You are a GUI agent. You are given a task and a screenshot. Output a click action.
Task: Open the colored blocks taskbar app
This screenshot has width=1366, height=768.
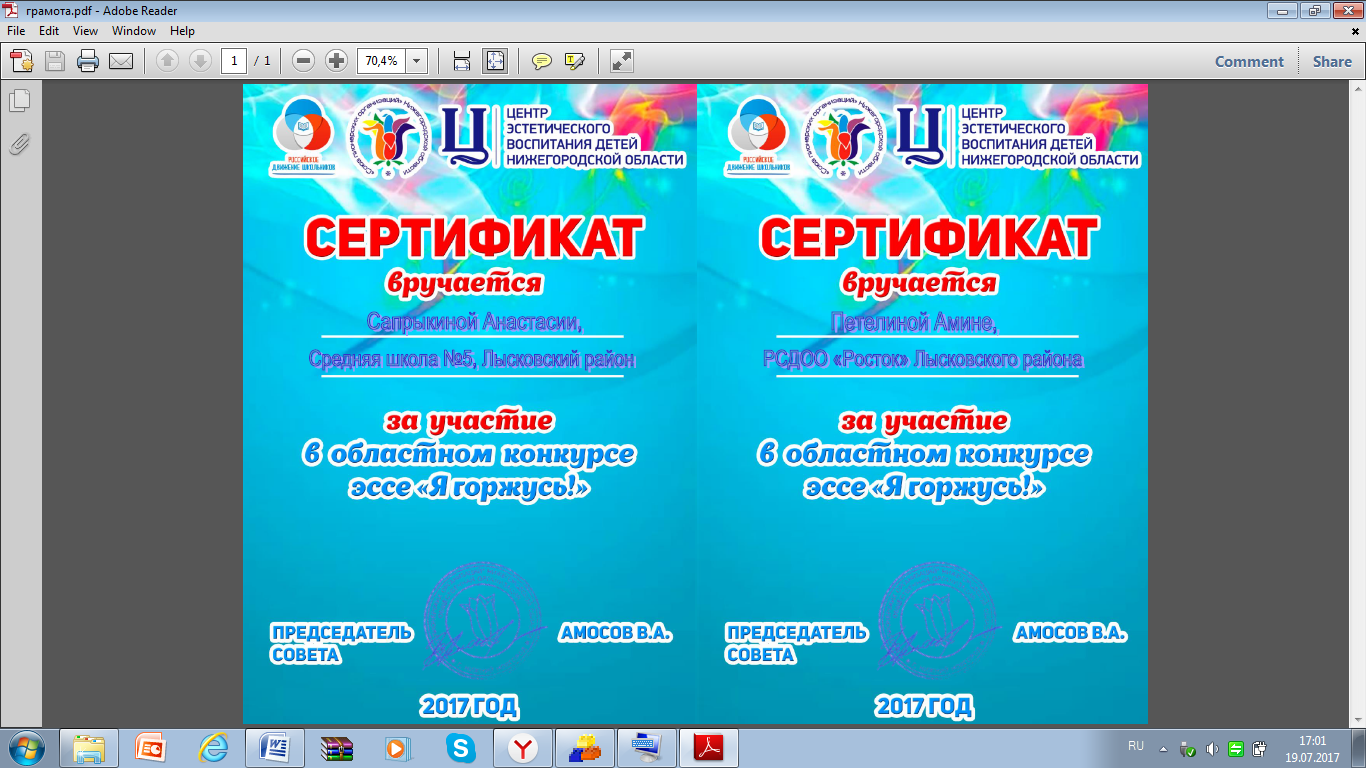click(585, 747)
